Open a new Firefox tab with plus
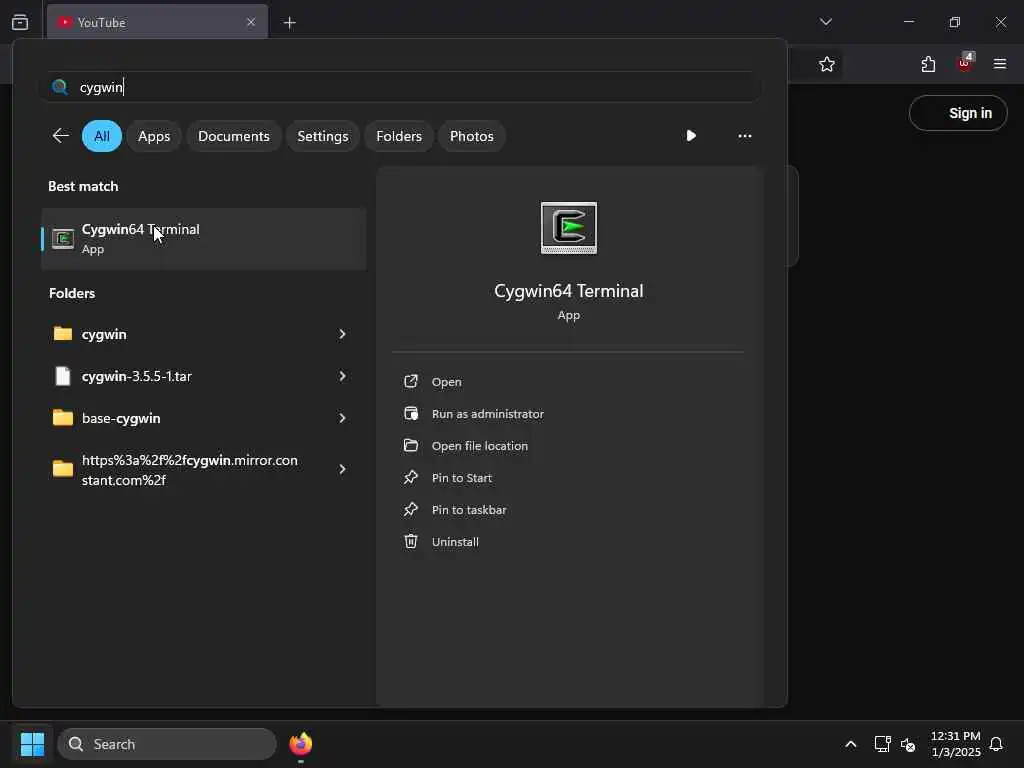 pyautogui.click(x=289, y=23)
